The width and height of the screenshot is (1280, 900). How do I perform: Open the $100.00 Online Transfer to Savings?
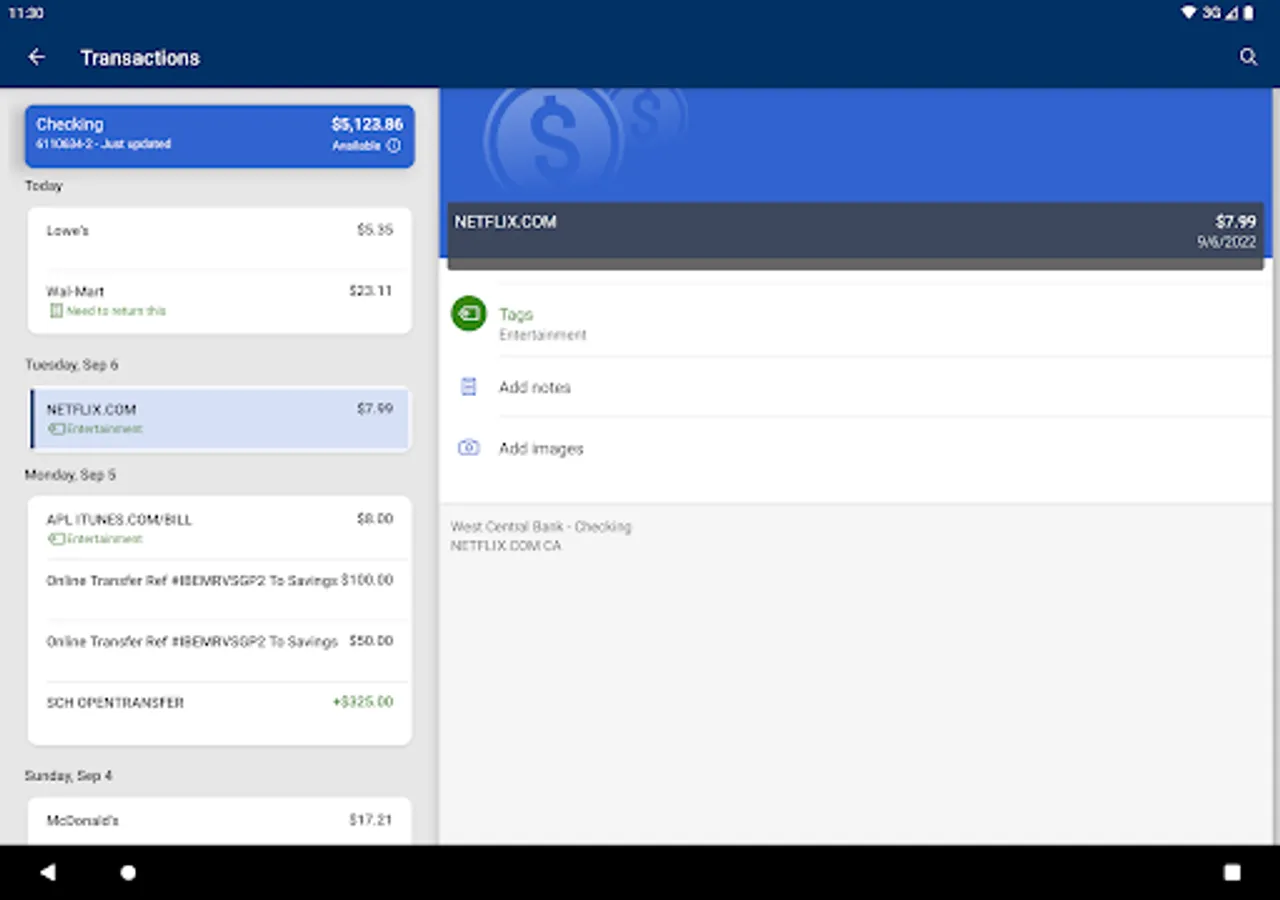(x=219, y=589)
